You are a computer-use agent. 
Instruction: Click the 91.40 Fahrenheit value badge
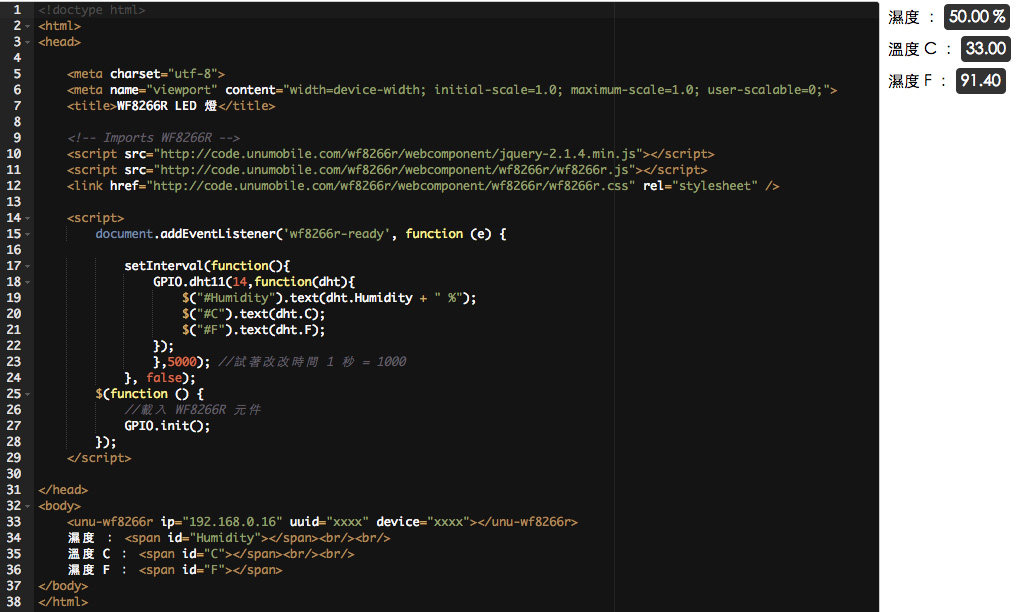(980, 81)
